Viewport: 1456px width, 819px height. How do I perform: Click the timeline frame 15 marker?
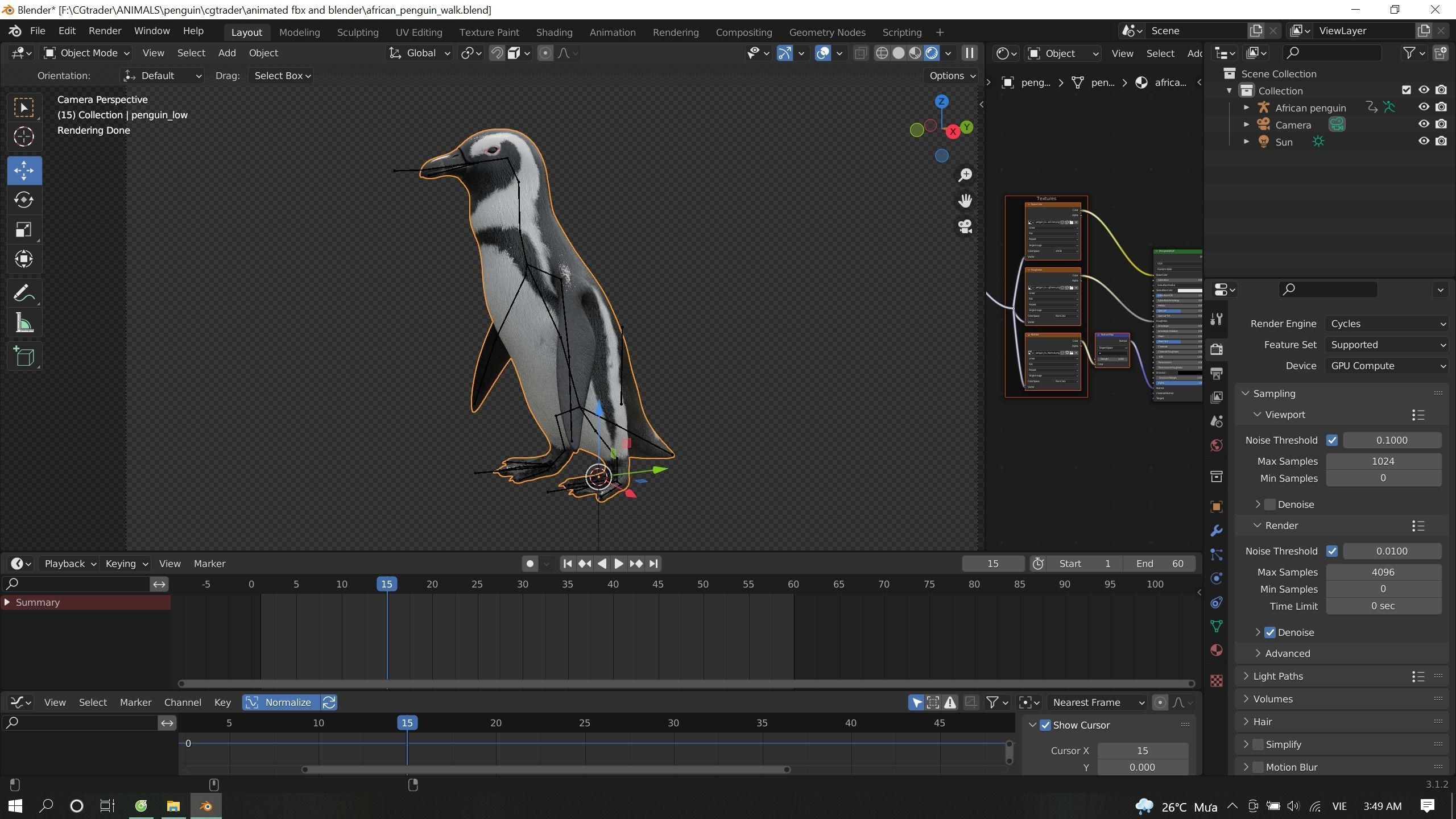[x=387, y=584]
